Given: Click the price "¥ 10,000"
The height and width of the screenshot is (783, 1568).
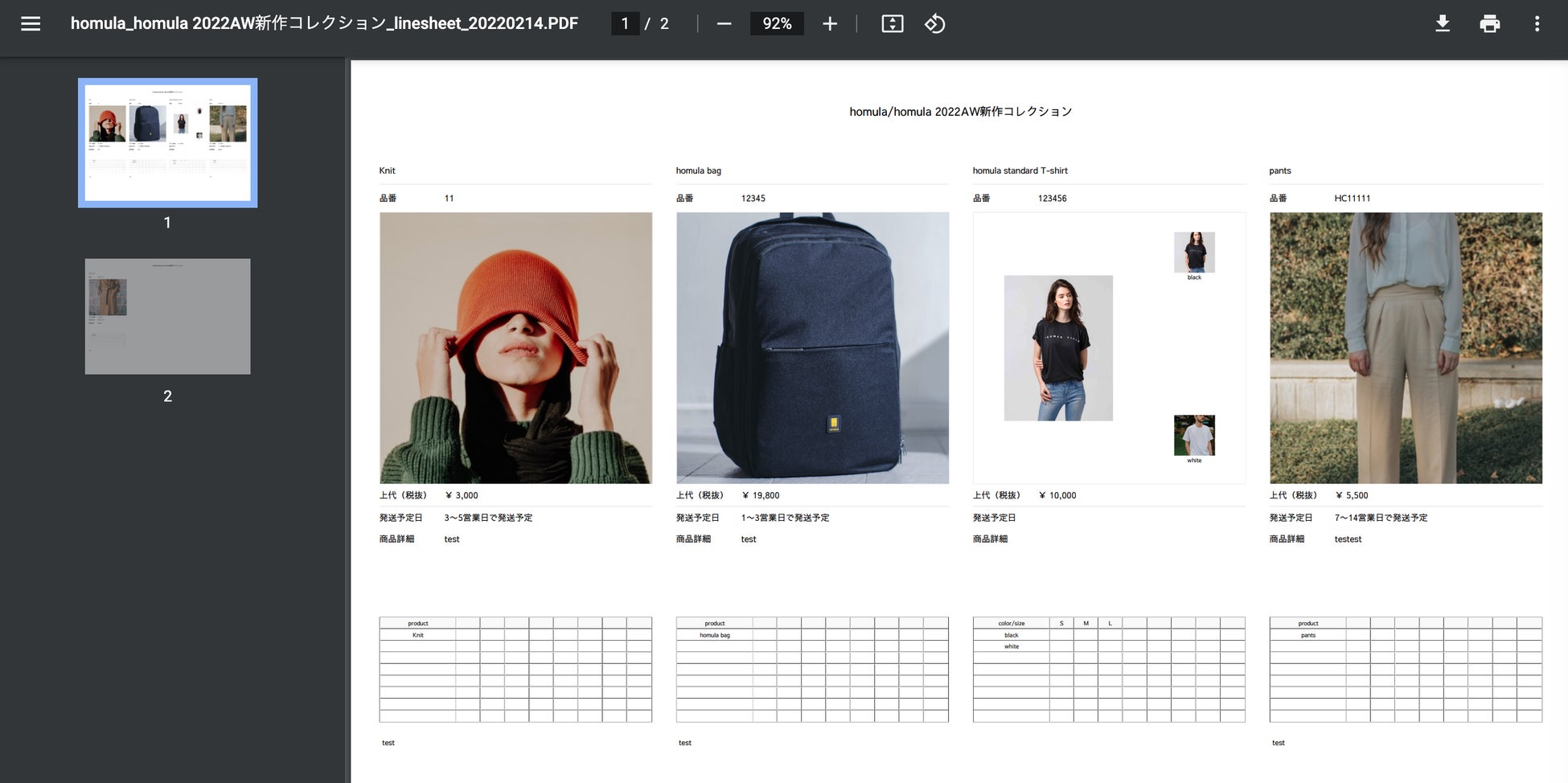Looking at the screenshot, I should (1057, 495).
